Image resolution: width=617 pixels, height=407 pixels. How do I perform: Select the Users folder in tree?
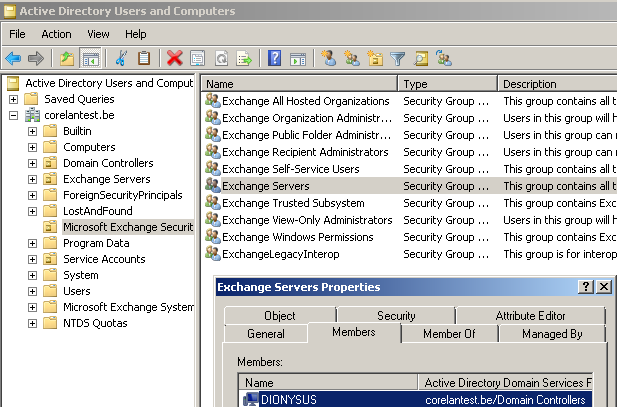77,291
